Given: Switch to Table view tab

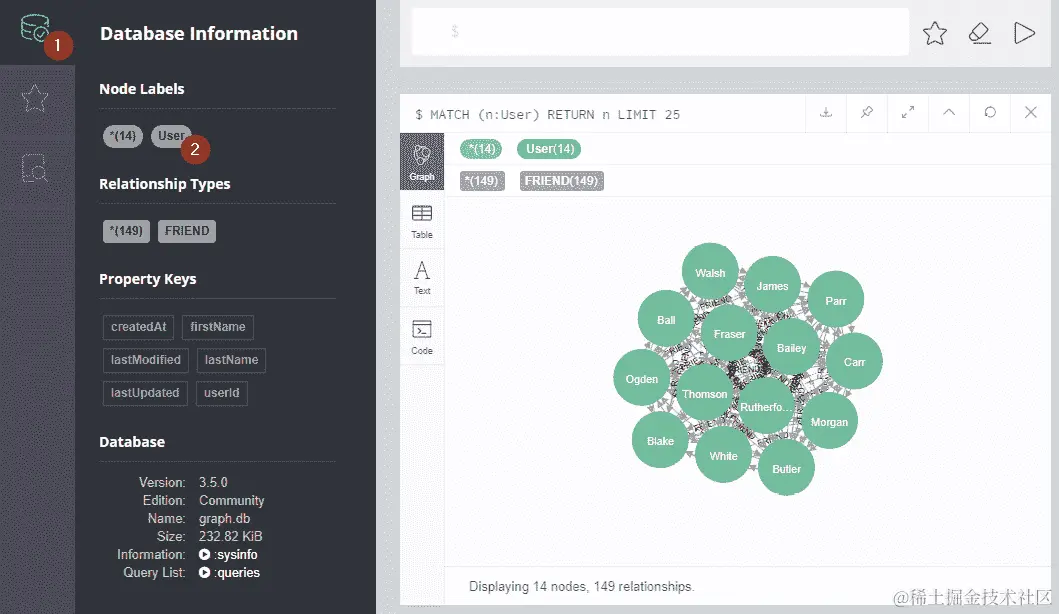Looking at the screenshot, I should tap(422, 222).
